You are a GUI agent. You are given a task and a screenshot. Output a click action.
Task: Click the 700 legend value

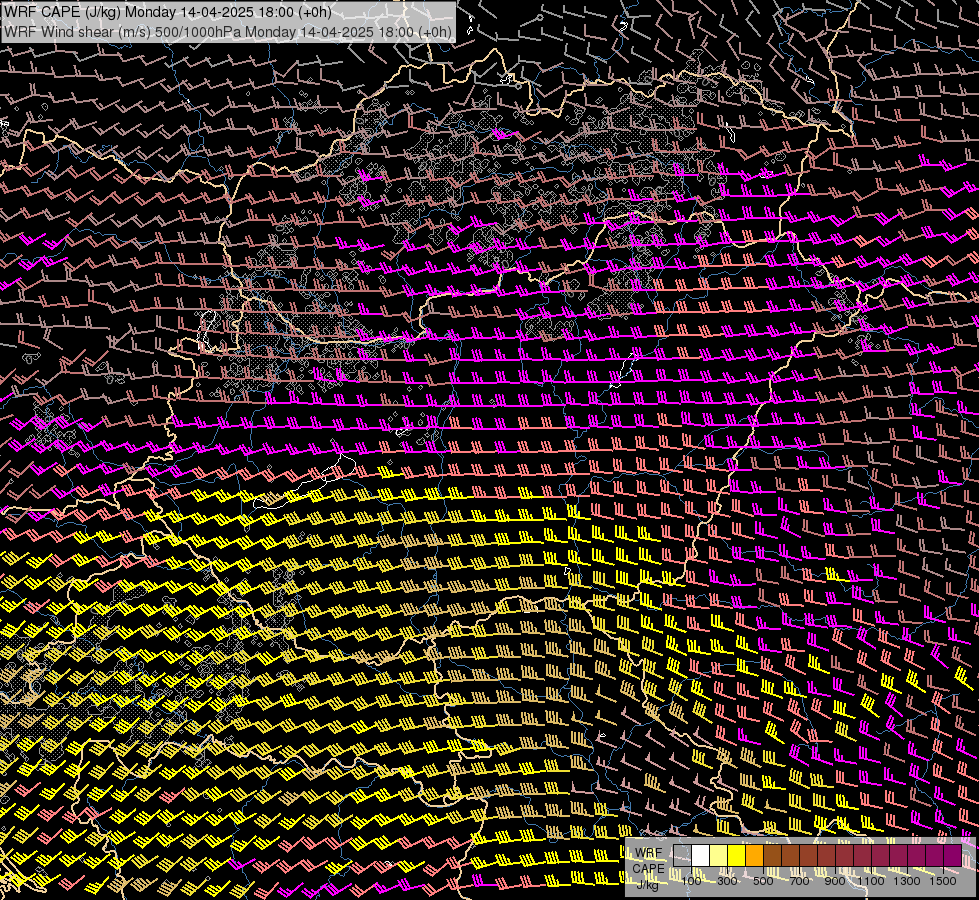799,881
